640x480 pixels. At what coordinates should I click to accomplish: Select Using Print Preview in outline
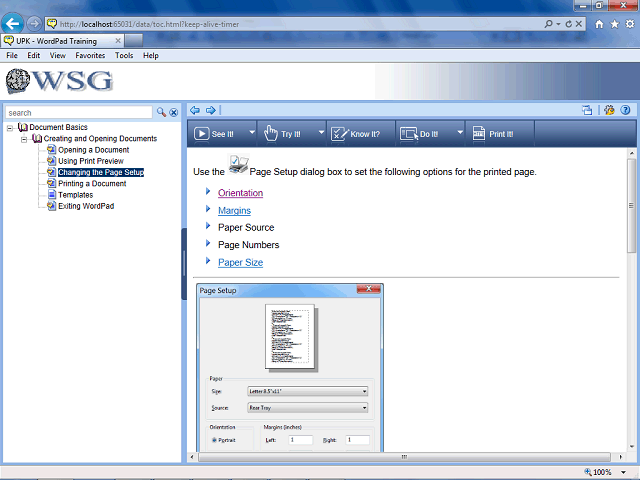(91, 161)
